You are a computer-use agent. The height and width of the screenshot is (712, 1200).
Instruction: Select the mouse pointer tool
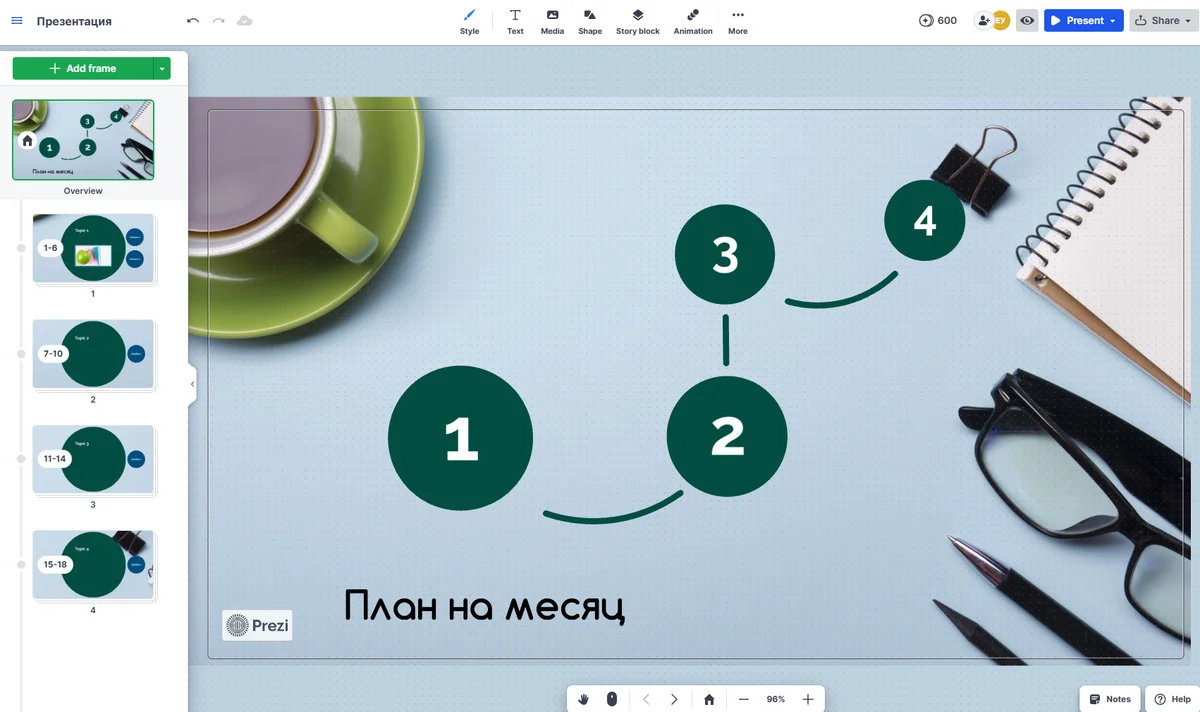(x=612, y=699)
